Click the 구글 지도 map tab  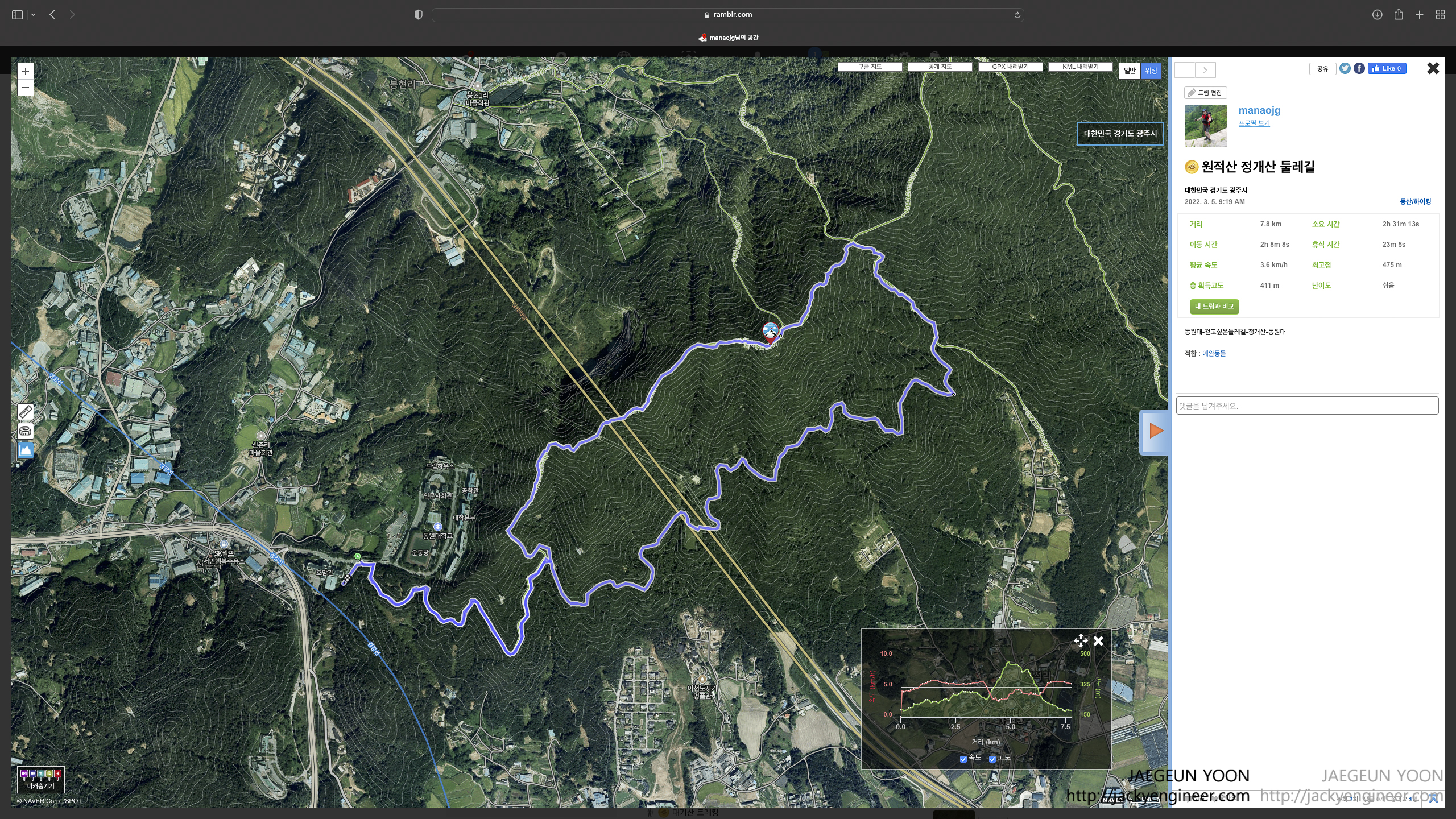point(870,67)
